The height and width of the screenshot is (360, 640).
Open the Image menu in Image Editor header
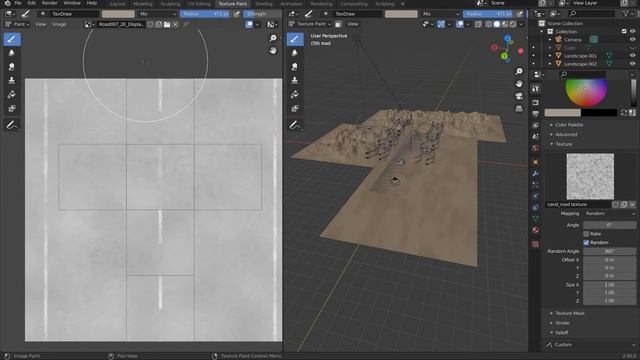(59, 24)
